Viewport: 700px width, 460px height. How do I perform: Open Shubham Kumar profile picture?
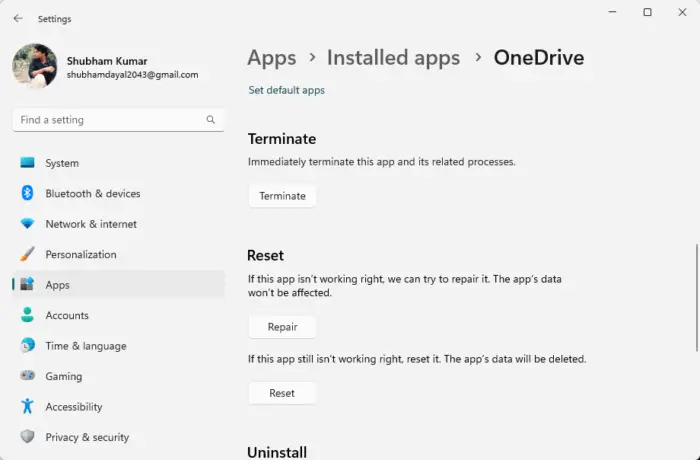(35, 66)
